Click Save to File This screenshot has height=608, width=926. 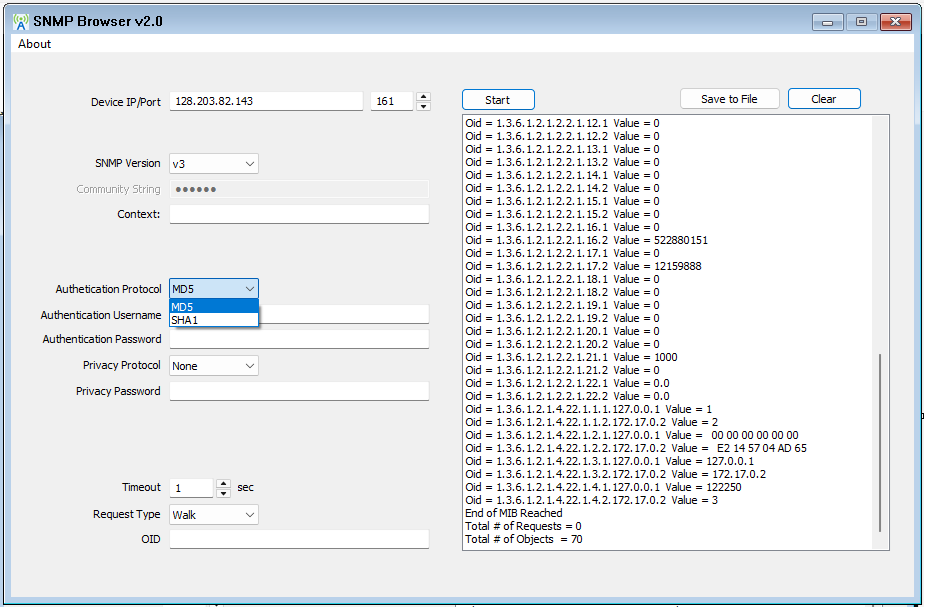point(729,98)
